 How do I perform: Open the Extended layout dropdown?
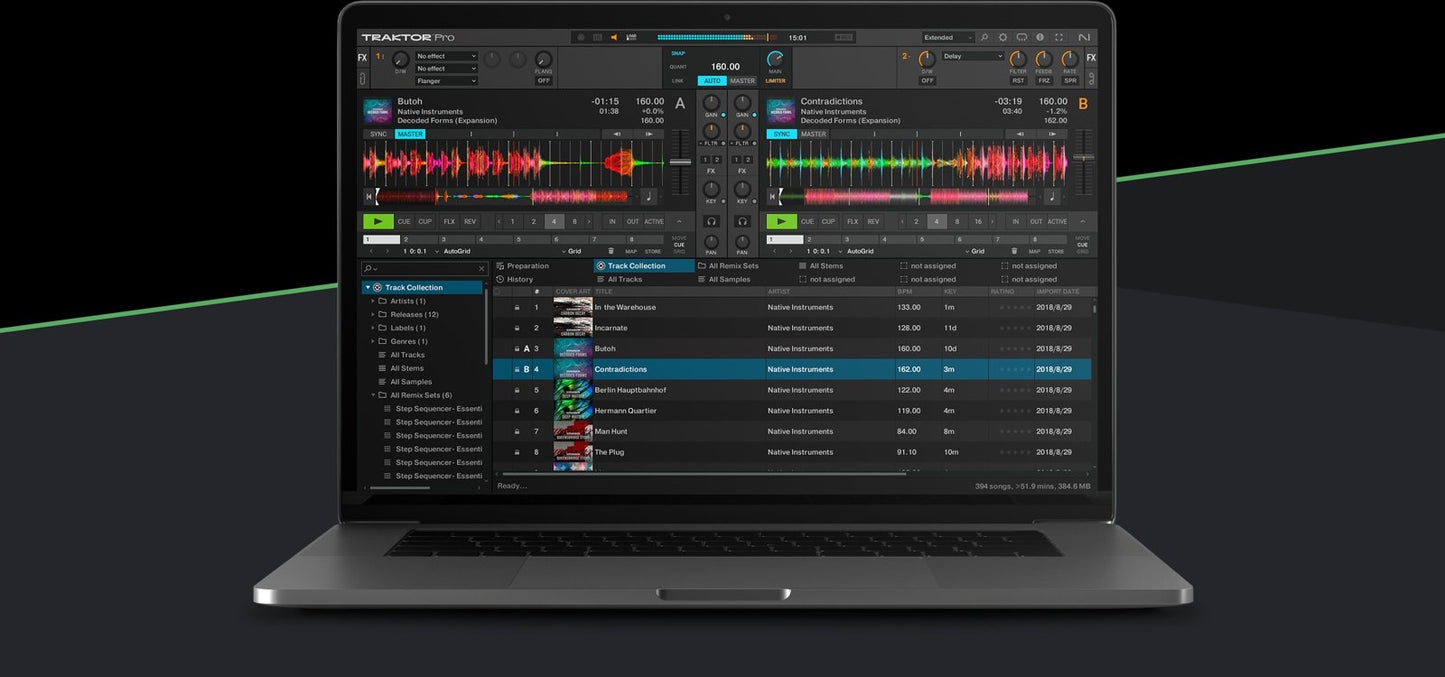(x=948, y=38)
